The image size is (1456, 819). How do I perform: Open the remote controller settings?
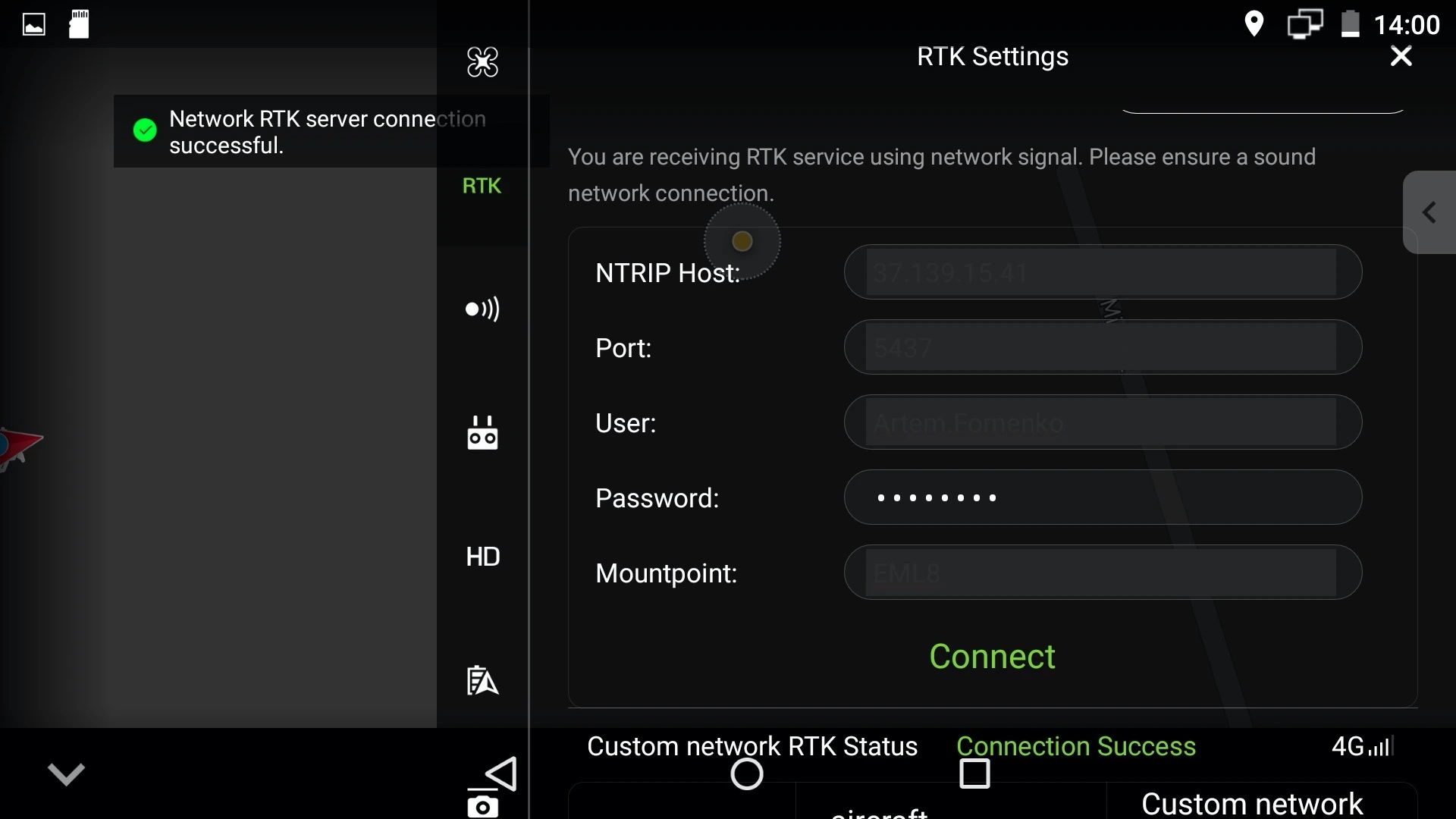(482, 433)
